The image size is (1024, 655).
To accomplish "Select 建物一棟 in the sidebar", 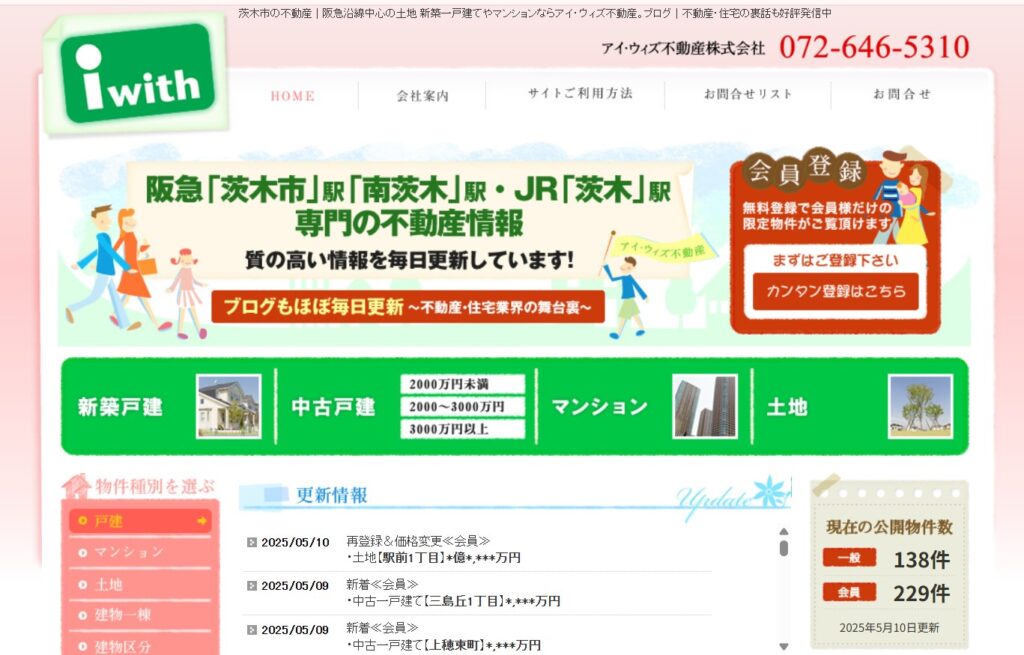I will (x=140, y=615).
